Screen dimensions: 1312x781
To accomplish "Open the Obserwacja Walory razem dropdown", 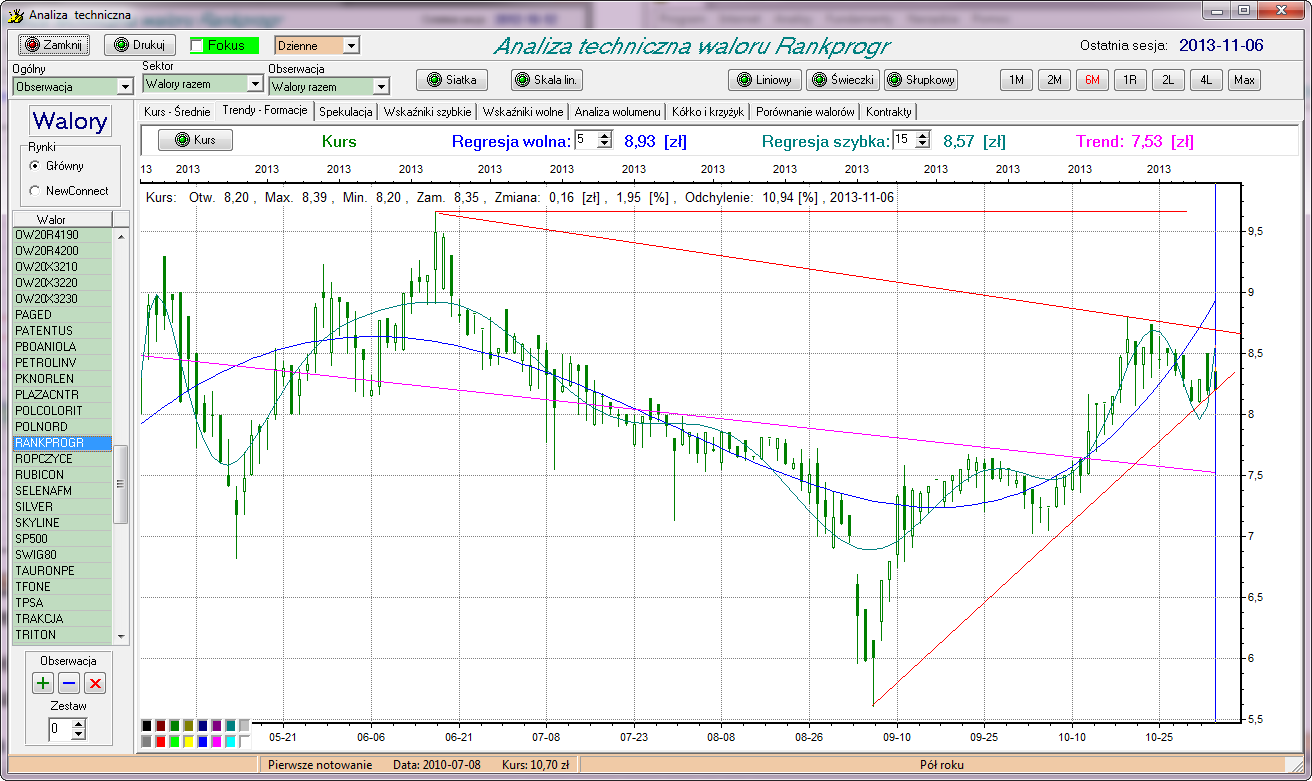I will coord(381,87).
